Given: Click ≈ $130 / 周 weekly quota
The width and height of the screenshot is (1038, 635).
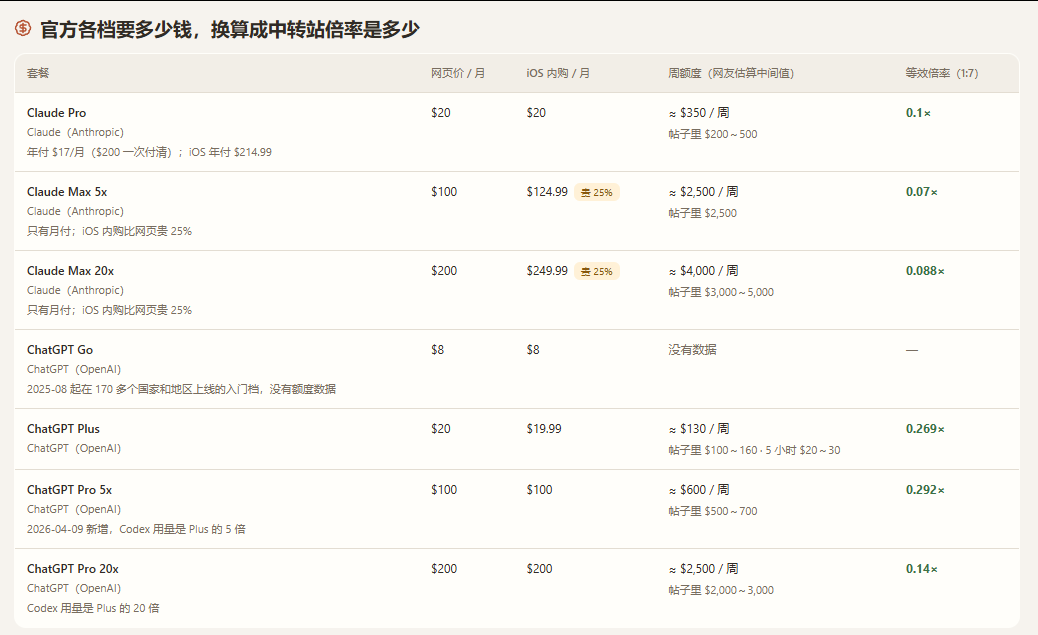Looking at the screenshot, I should pos(698,428).
